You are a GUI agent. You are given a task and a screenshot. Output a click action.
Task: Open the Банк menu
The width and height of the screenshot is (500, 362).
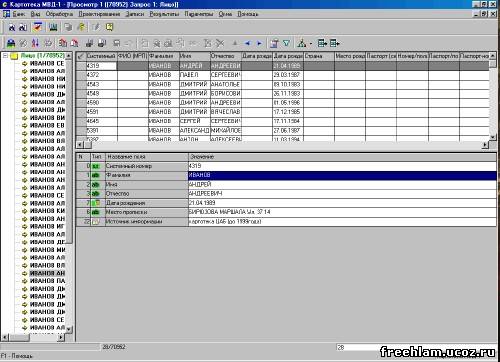click(19, 14)
